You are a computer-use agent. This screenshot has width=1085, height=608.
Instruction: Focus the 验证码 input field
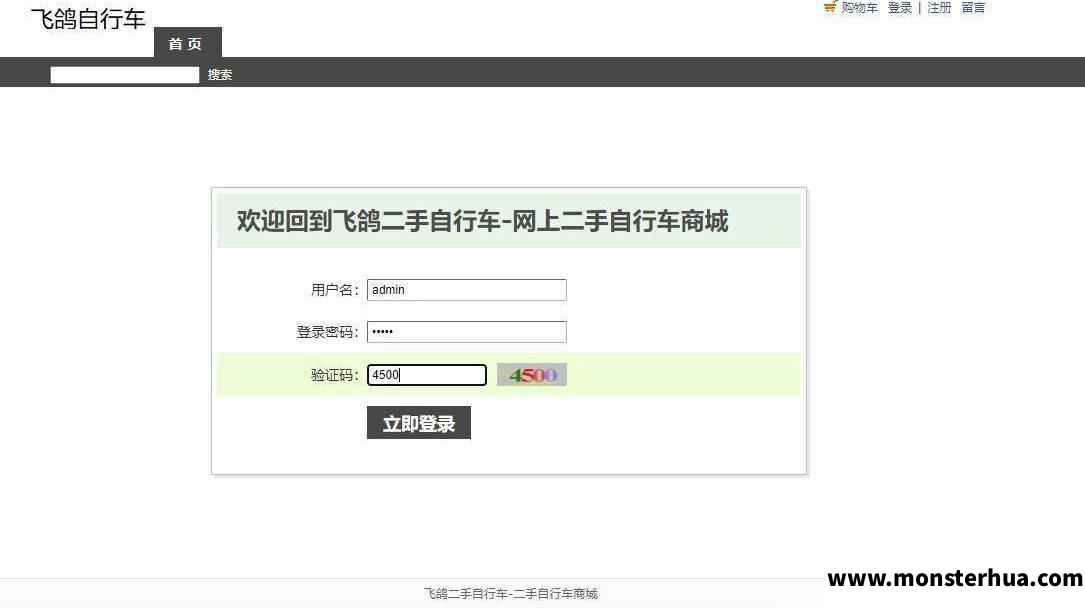[x=426, y=375]
